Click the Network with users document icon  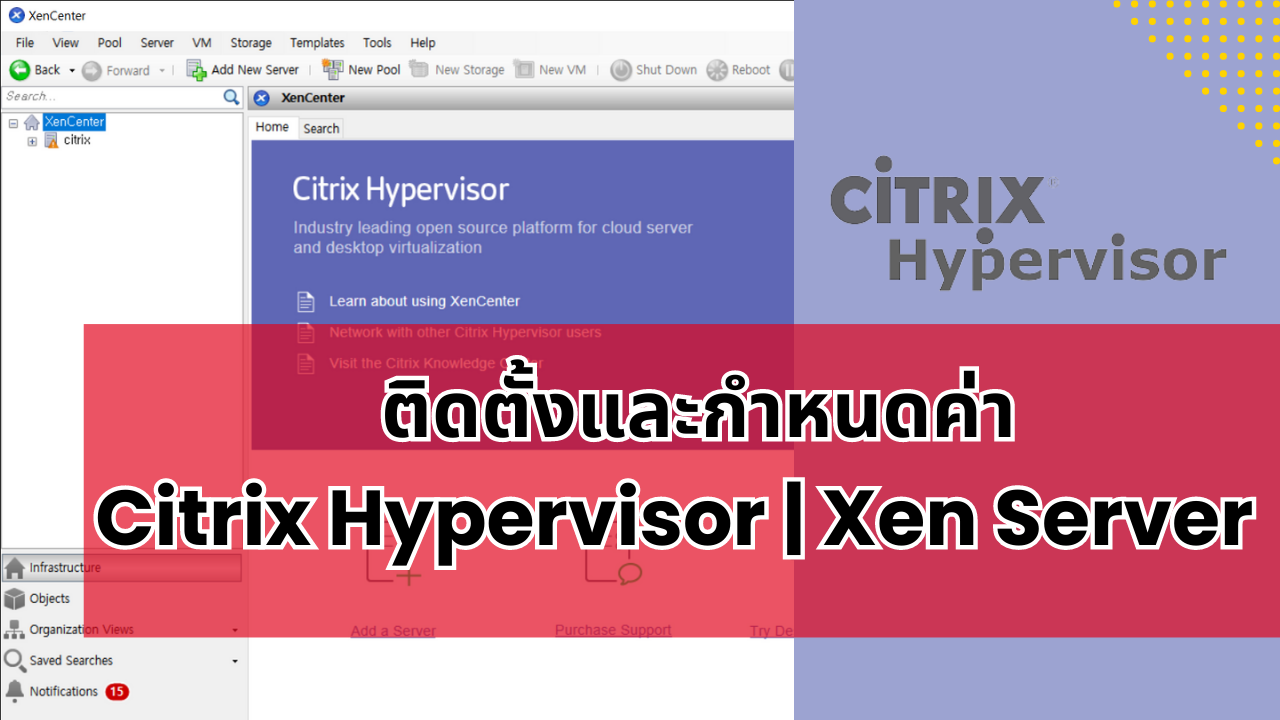click(x=306, y=332)
